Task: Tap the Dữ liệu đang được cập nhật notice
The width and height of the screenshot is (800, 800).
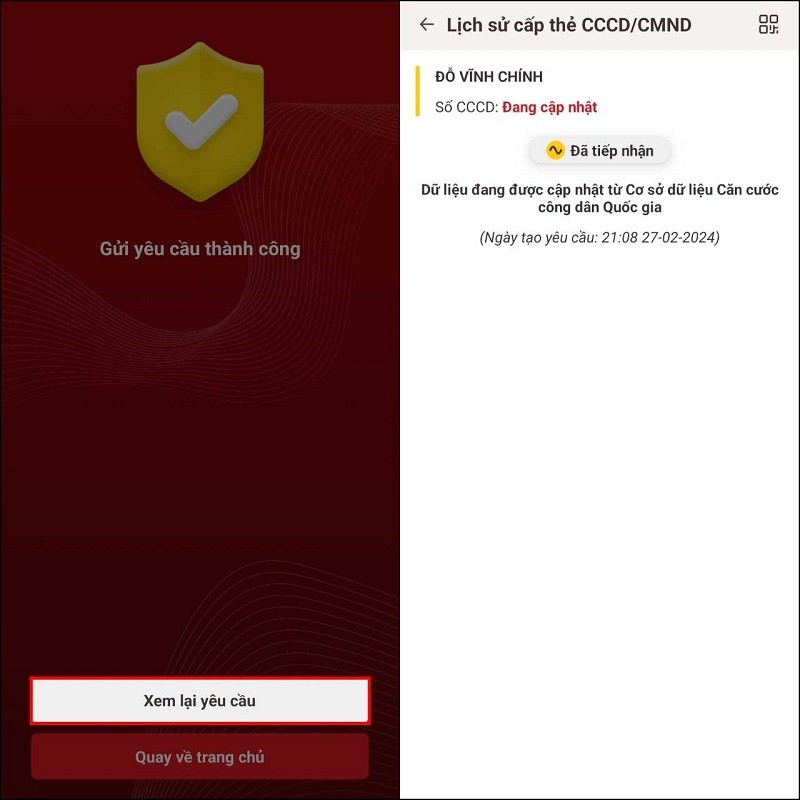Action: coord(599,198)
